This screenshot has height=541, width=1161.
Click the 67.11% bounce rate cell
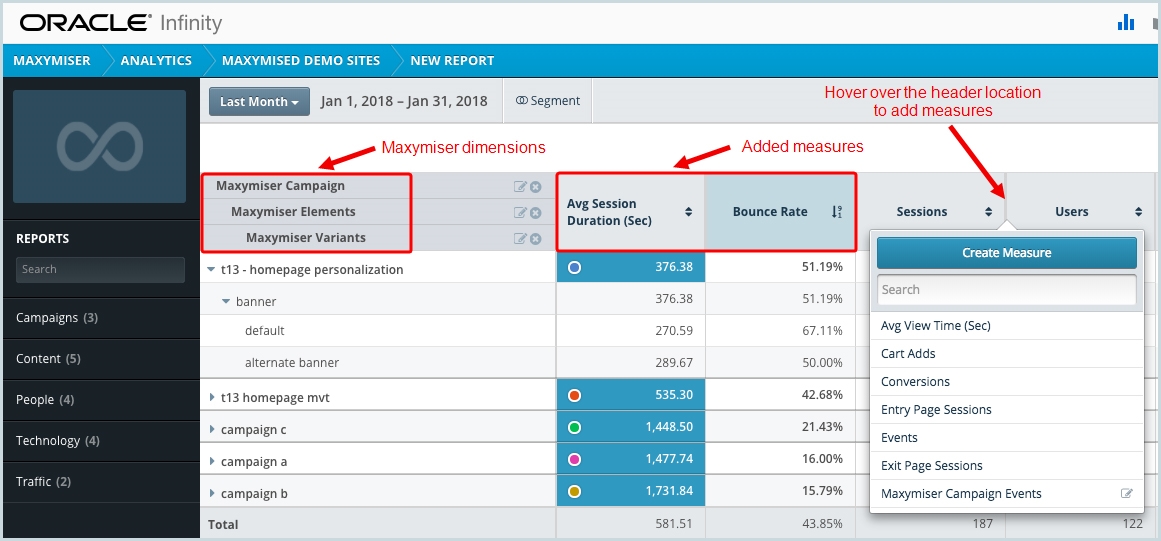pos(780,331)
